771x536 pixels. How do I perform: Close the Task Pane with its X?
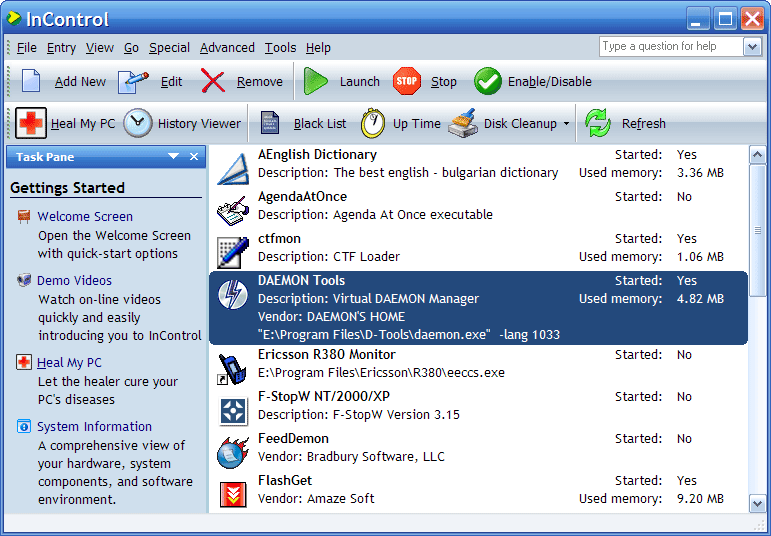pyautogui.click(x=194, y=156)
